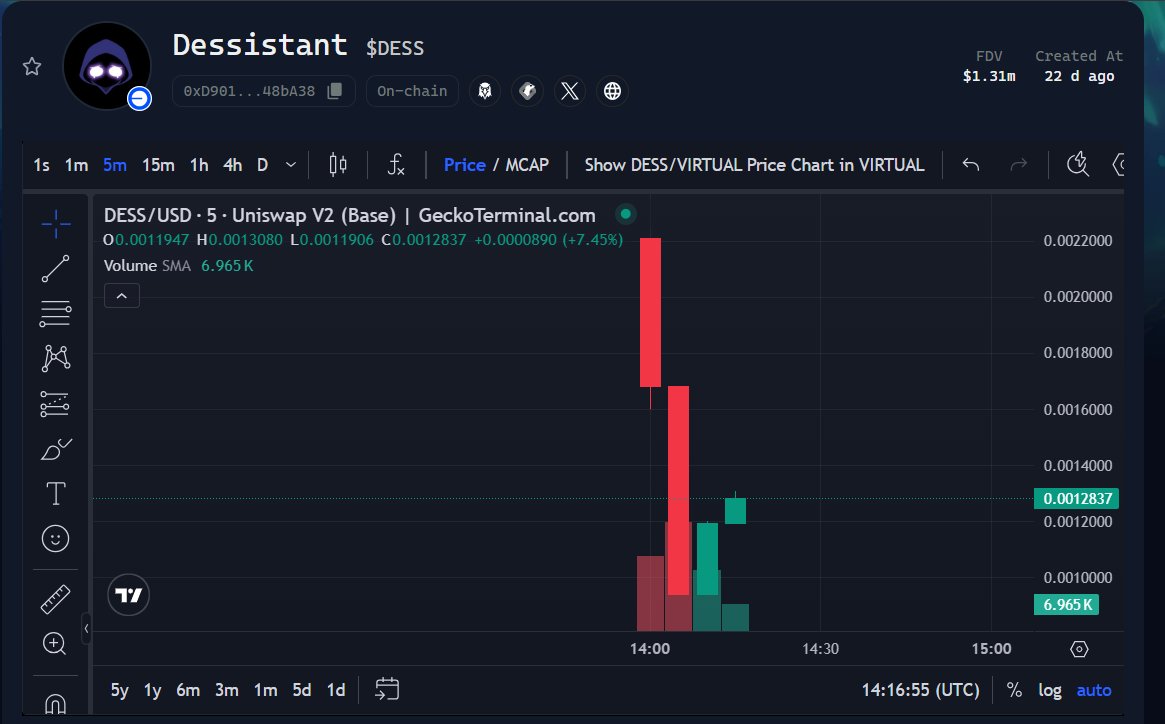
Task: Open the X (Twitter) profile link
Action: tap(570, 91)
